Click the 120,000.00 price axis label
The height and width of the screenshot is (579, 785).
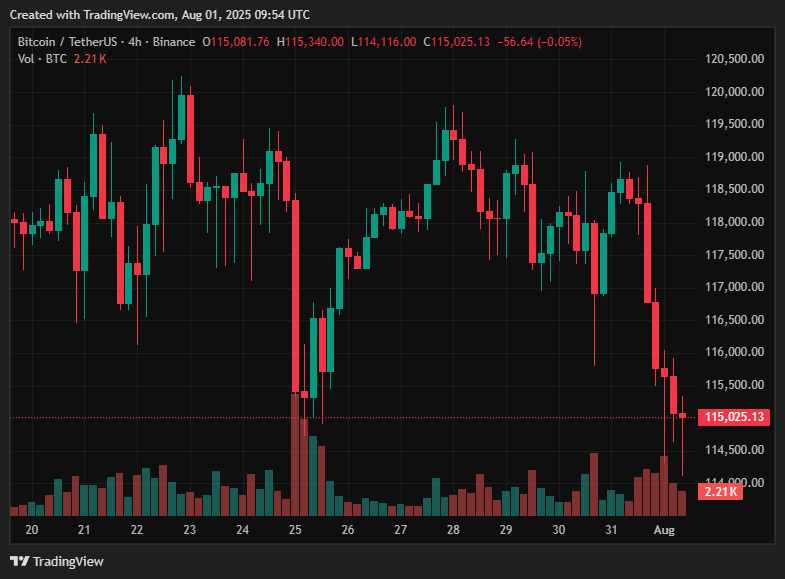(x=735, y=92)
